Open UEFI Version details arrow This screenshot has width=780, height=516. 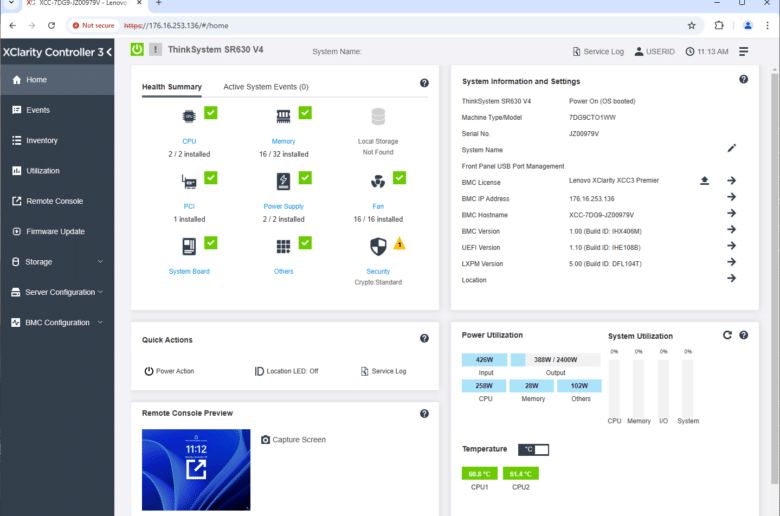click(731, 246)
